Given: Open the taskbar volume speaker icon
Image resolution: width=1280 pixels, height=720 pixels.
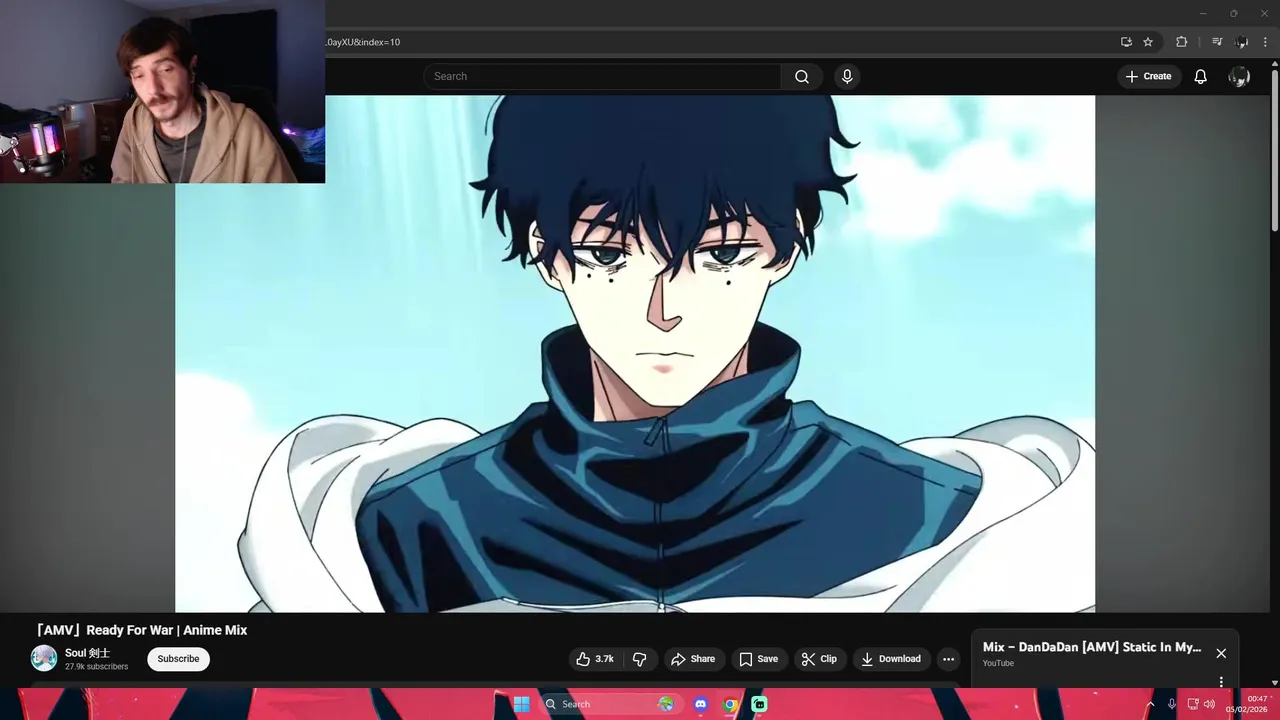Looking at the screenshot, I should tap(1209, 704).
